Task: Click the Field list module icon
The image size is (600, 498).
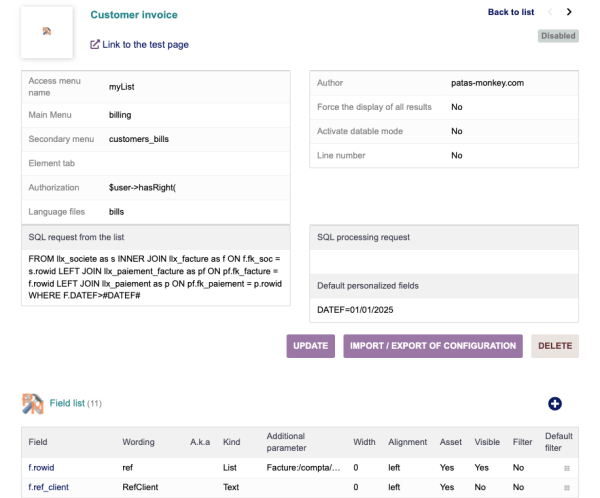Action: 31,403
